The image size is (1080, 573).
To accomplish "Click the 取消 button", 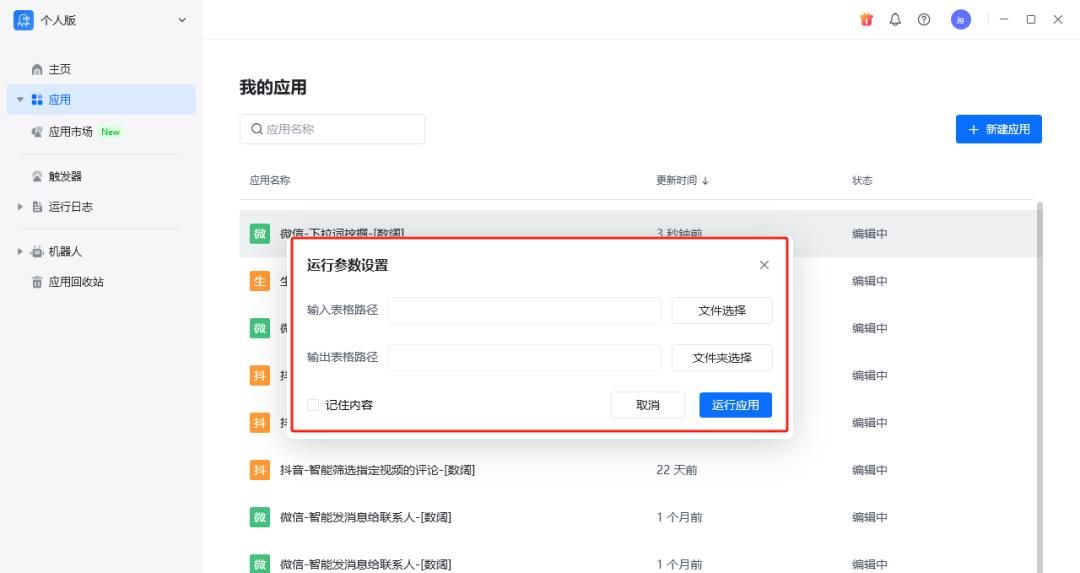I will (x=647, y=405).
